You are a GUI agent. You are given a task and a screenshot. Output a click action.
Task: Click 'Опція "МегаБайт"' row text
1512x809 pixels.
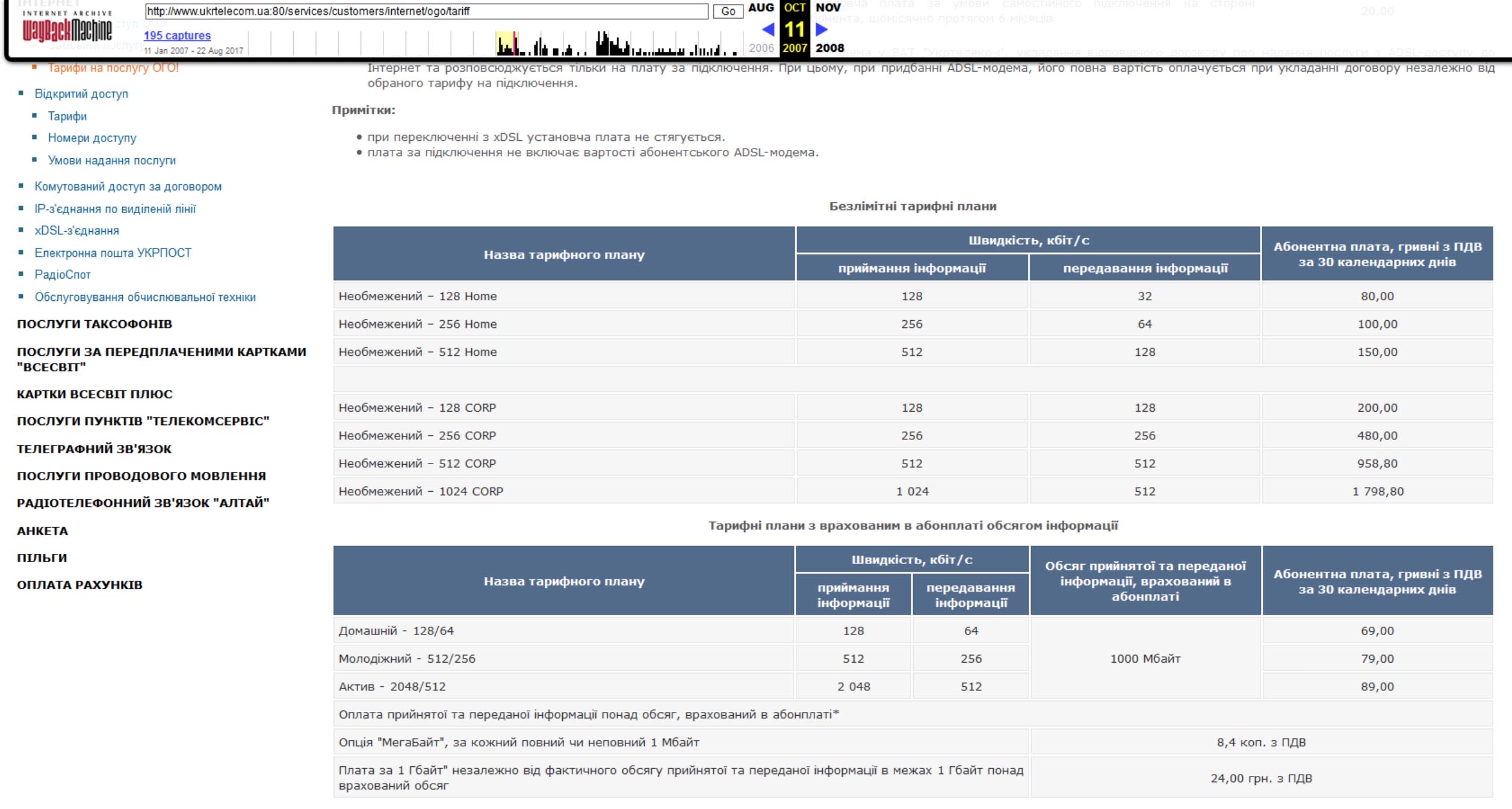[519, 742]
